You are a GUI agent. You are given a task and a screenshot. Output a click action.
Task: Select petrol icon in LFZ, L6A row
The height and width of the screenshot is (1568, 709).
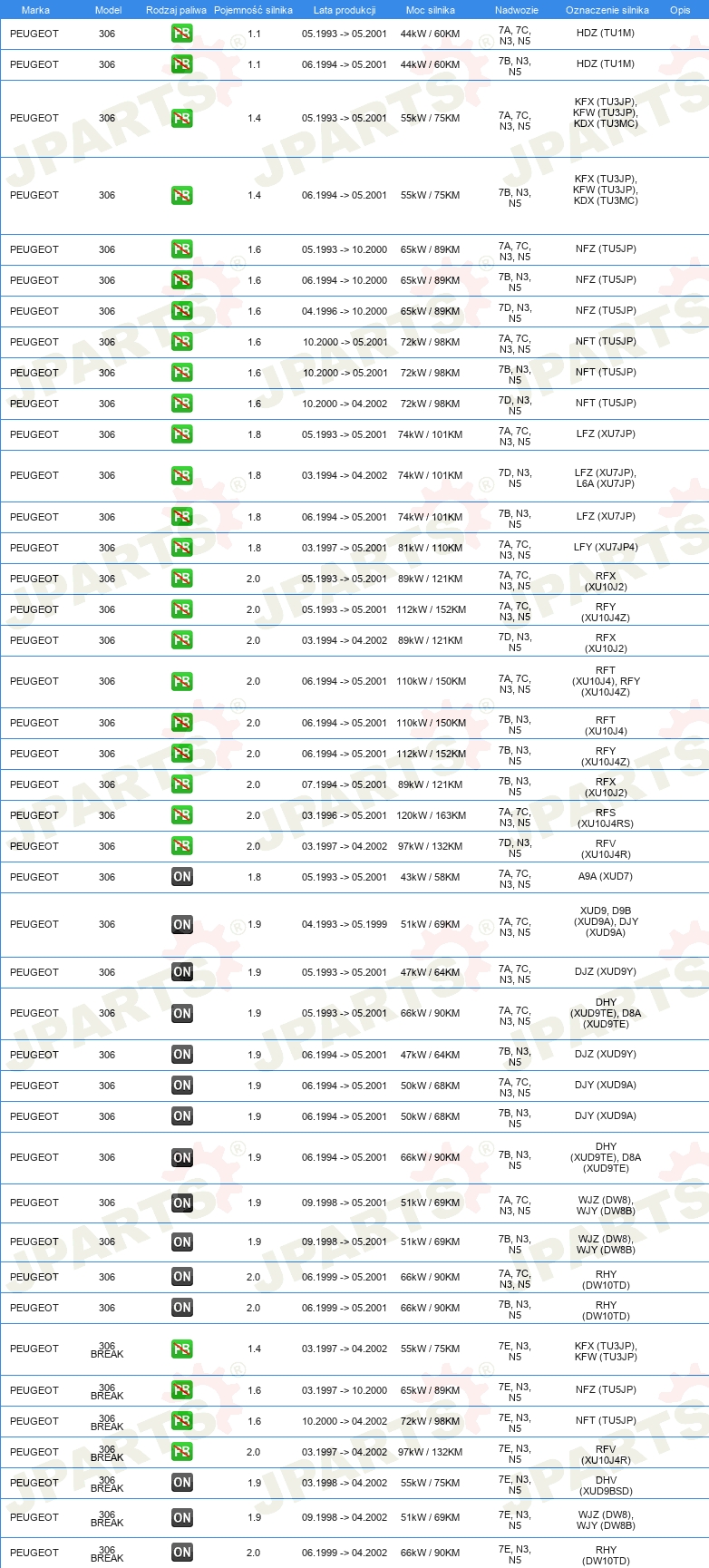point(182,475)
